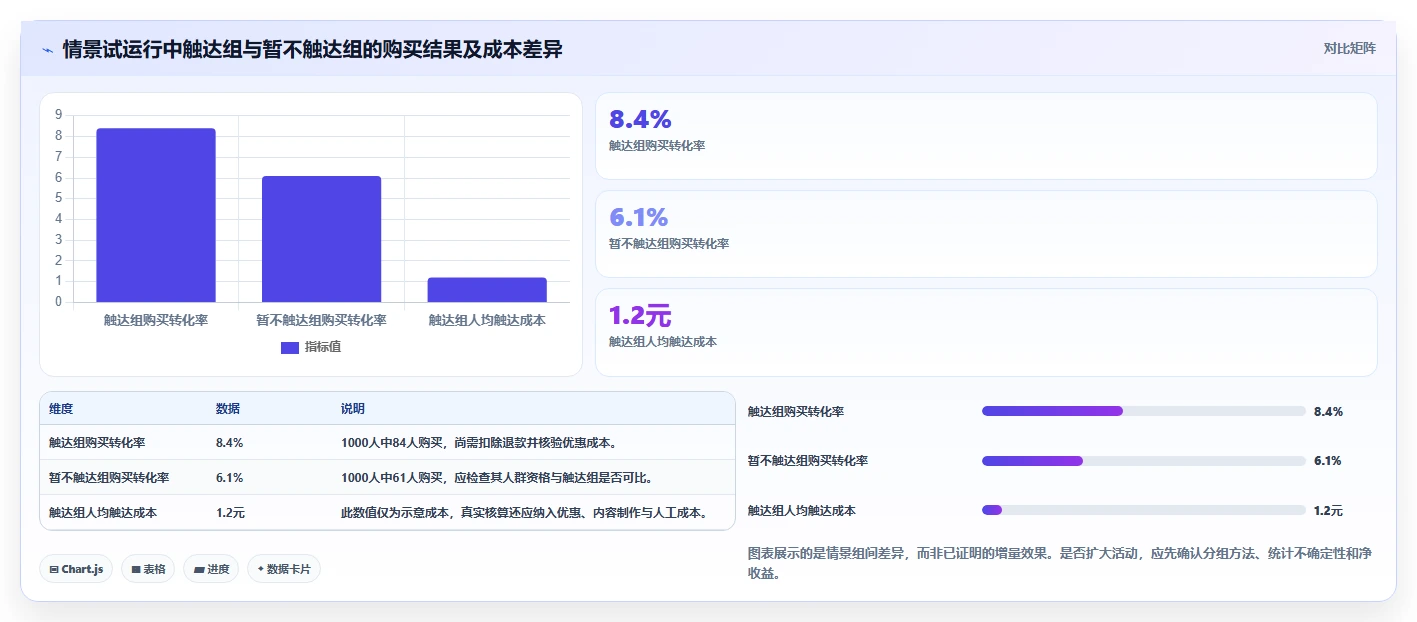Click the 触达组购买转化率 data card caption
The image size is (1417, 622).
pos(657,146)
